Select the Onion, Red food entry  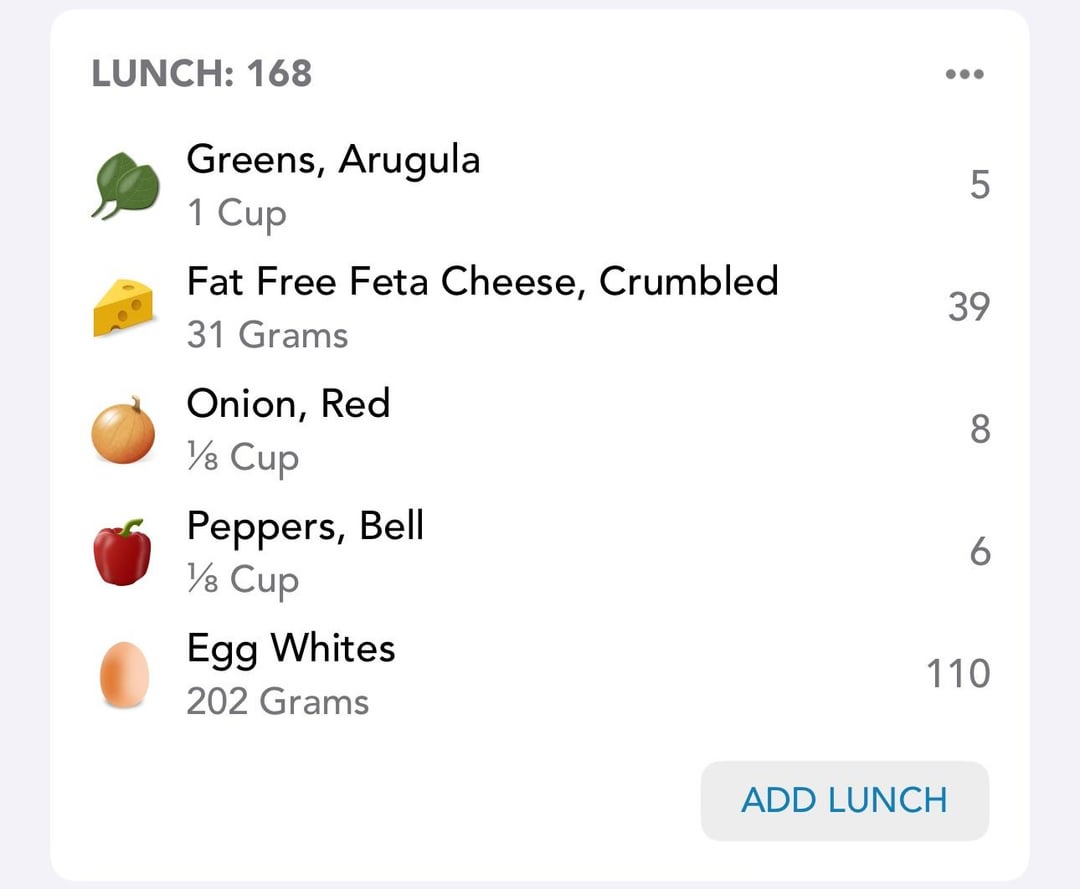click(x=288, y=404)
